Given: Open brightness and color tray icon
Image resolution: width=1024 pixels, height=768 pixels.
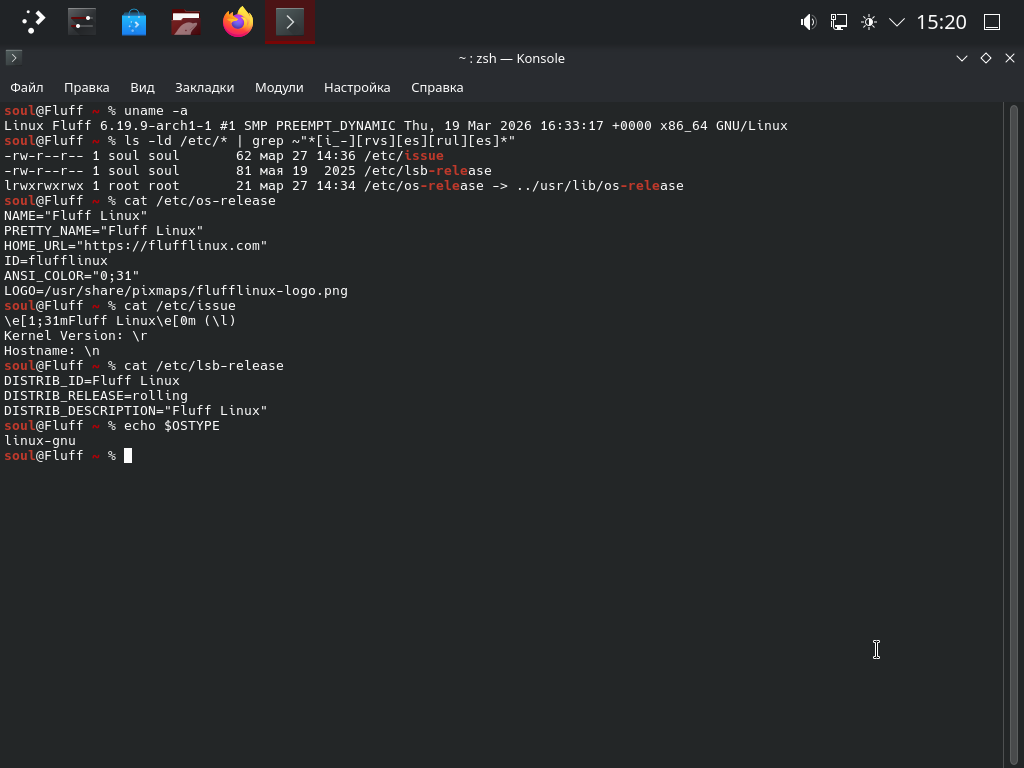Looking at the screenshot, I should click(x=869, y=22).
